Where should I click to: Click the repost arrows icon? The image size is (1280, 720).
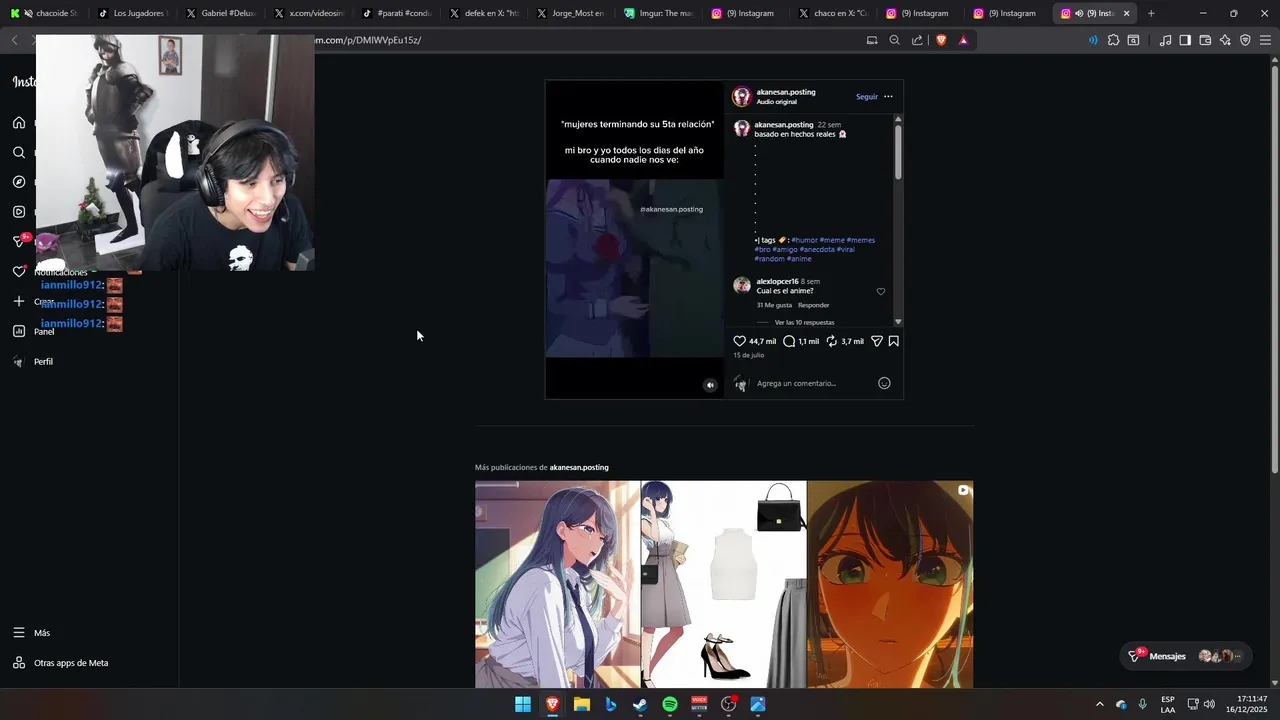click(x=831, y=341)
